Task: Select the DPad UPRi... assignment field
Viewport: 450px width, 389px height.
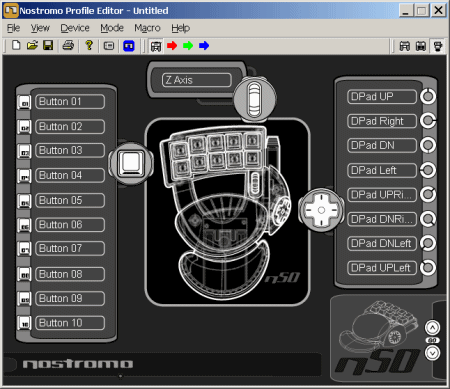Action: 382,195
